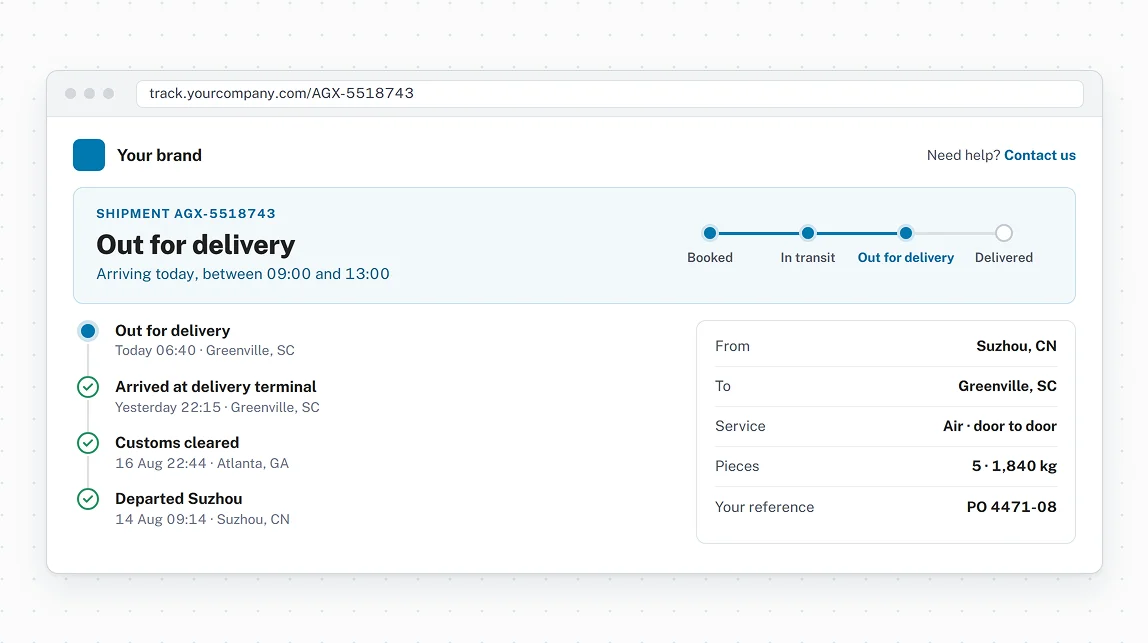Select the 'Your brand' name text
Screen dimensions: 1148x643
[160, 155]
